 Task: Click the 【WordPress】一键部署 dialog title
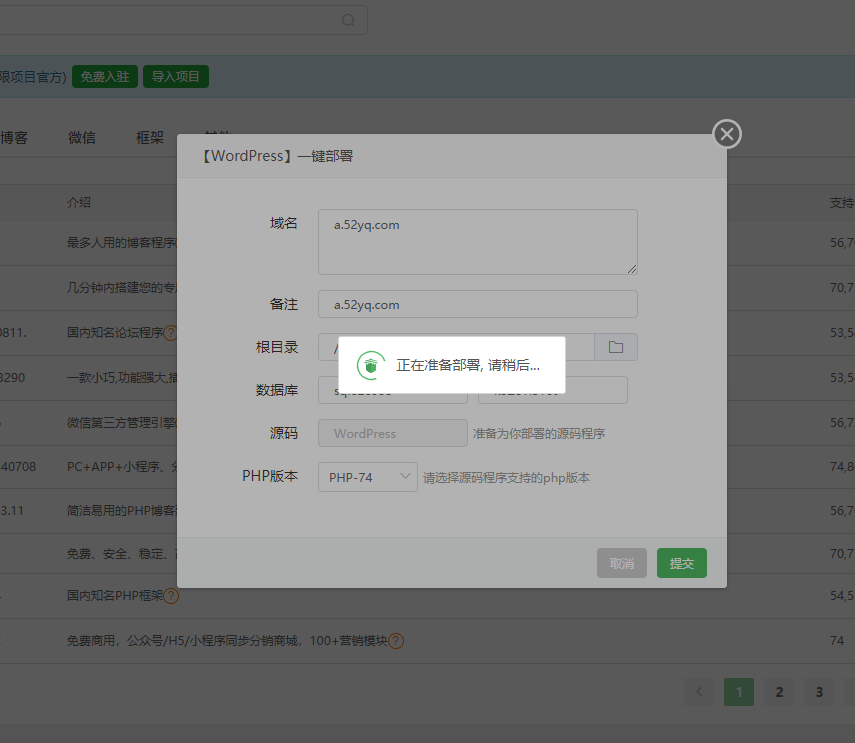[x=276, y=156]
